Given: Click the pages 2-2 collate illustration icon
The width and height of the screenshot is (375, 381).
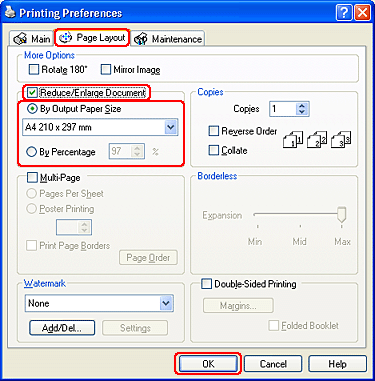Looking at the screenshot, I should click(x=317, y=139).
